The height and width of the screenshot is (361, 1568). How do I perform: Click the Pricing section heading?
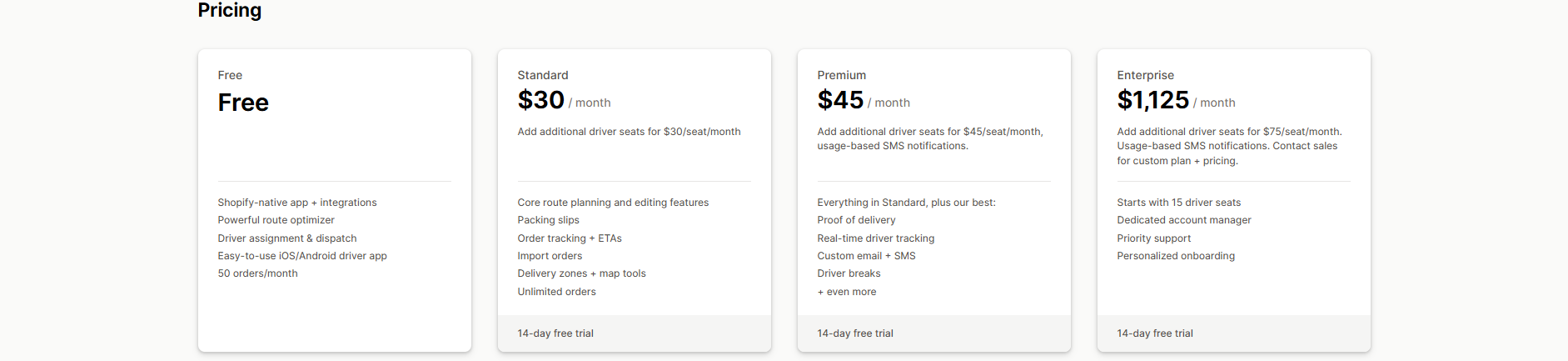coord(229,11)
